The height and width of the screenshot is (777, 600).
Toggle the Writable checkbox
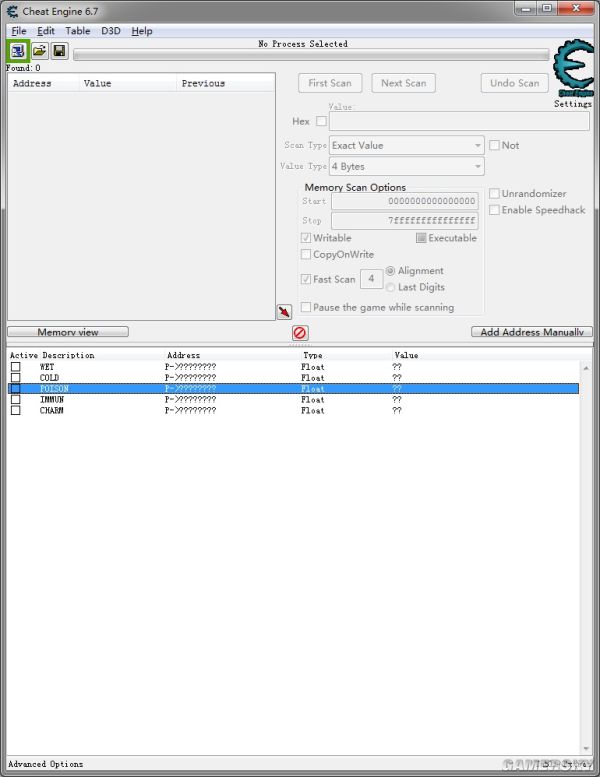pyautogui.click(x=306, y=238)
